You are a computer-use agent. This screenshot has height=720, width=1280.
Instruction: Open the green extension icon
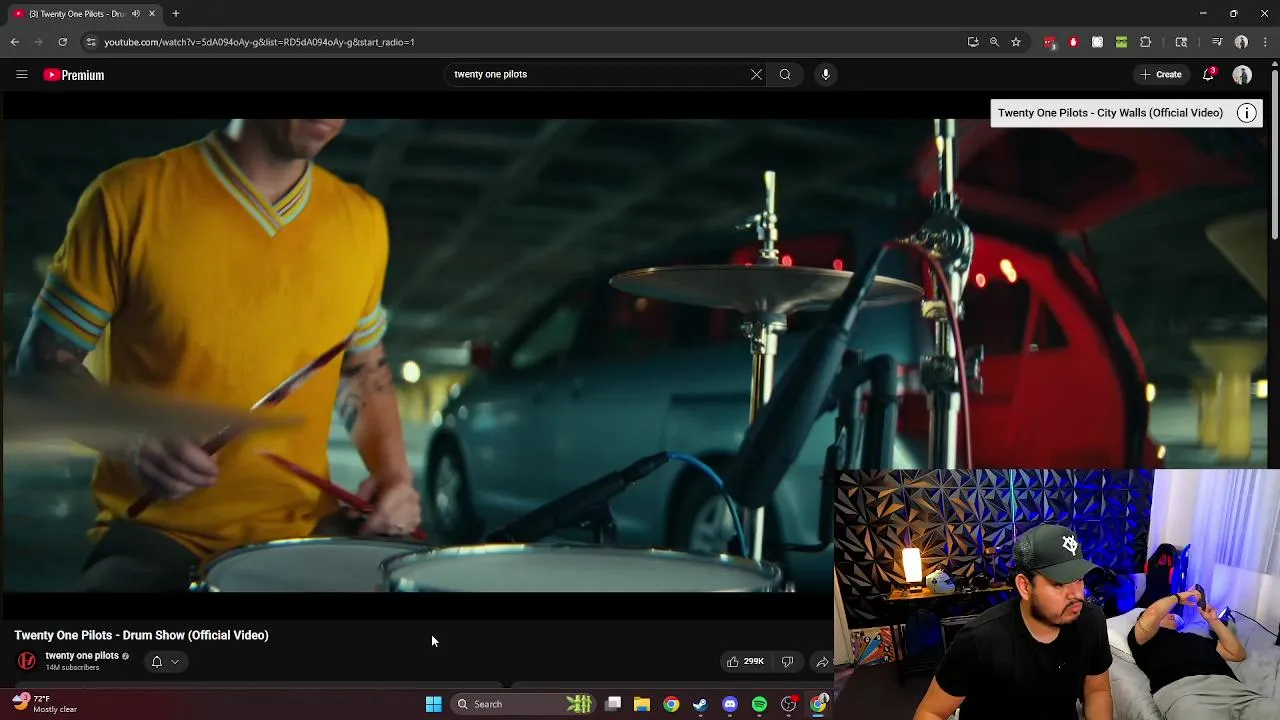click(x=1121, y=42)
